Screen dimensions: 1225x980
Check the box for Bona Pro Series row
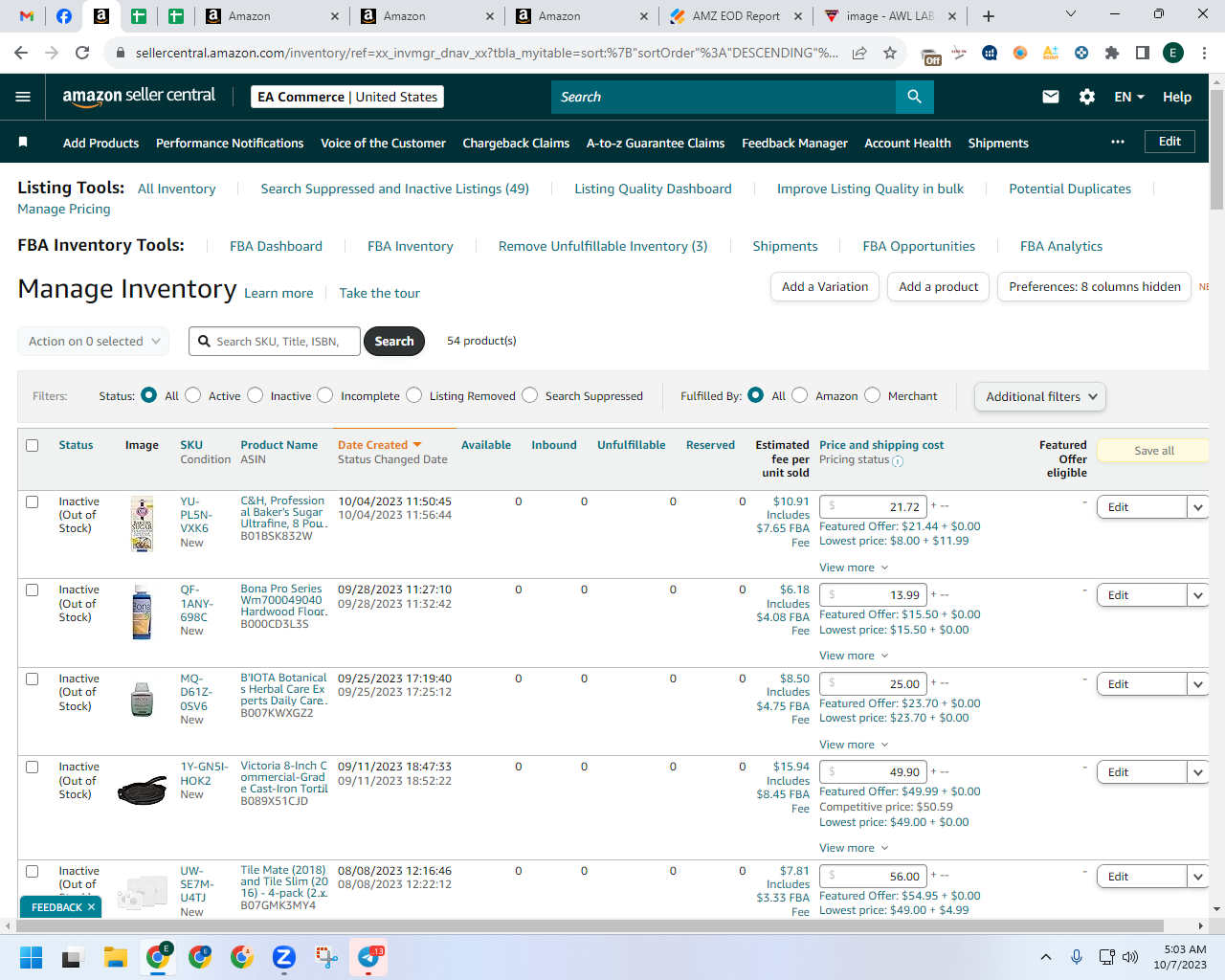pos(33,590)
